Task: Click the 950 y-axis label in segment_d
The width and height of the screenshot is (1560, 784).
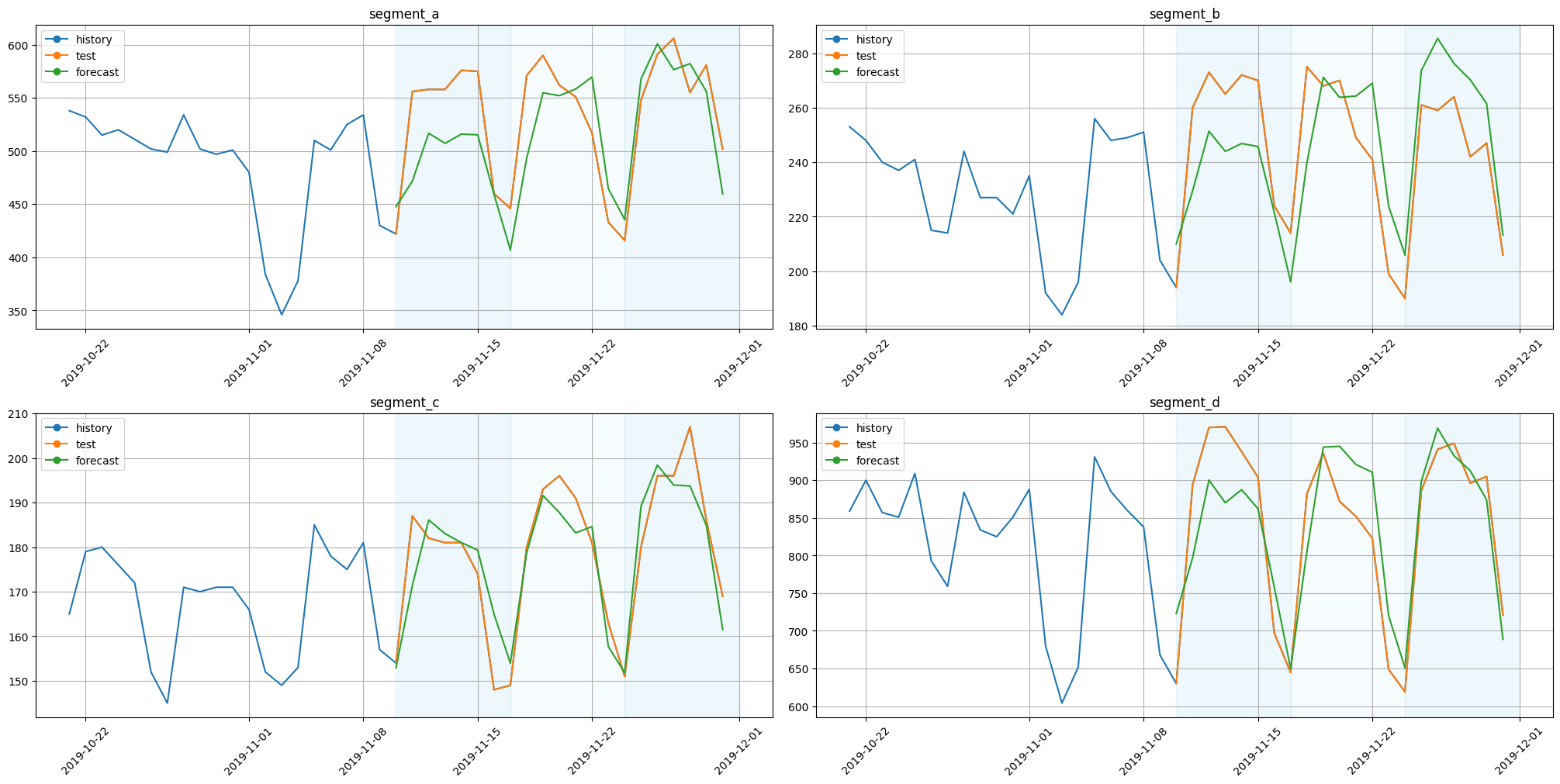Action: 800,444
